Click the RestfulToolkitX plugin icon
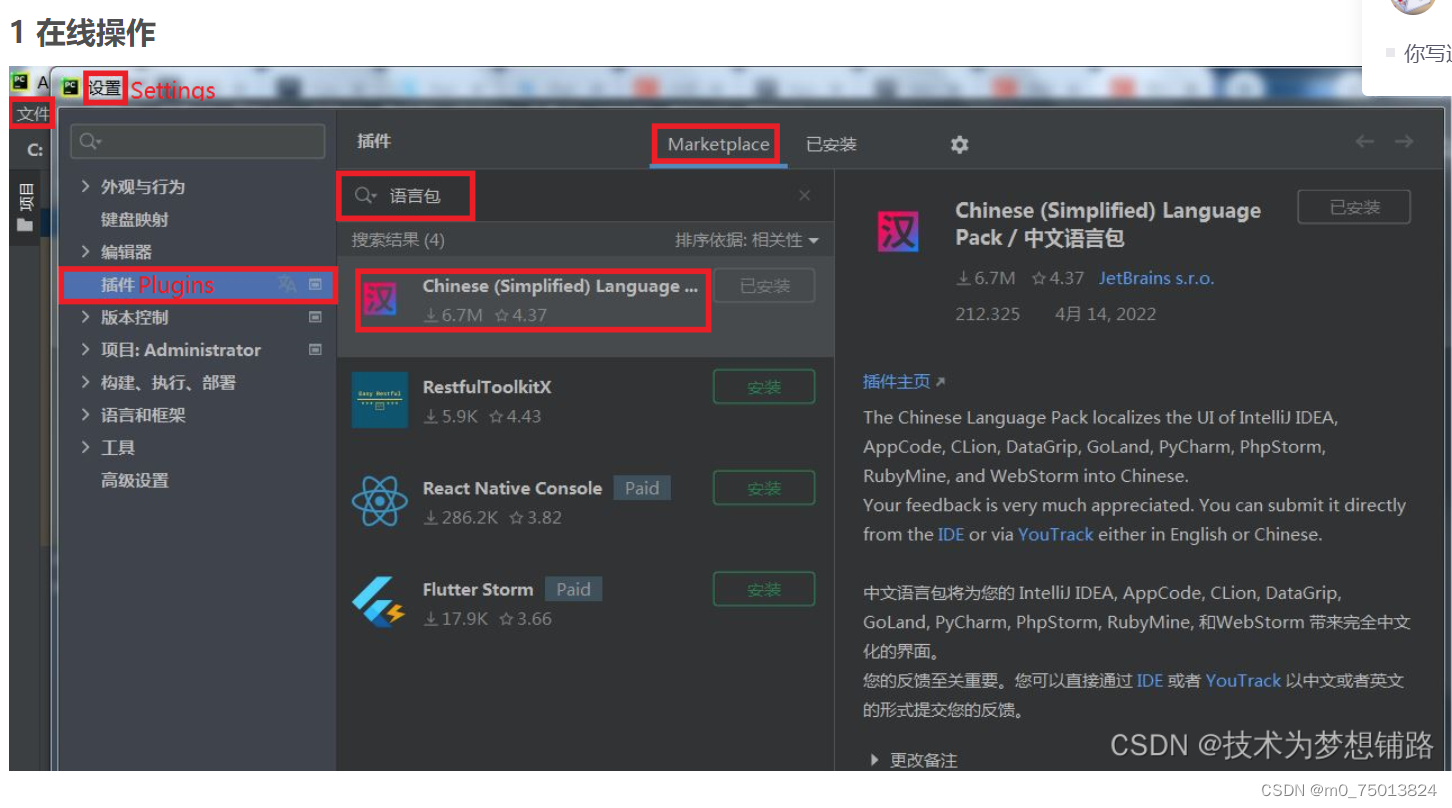The width and height of the screenshot is (1452, 808). tap(380, 399)
